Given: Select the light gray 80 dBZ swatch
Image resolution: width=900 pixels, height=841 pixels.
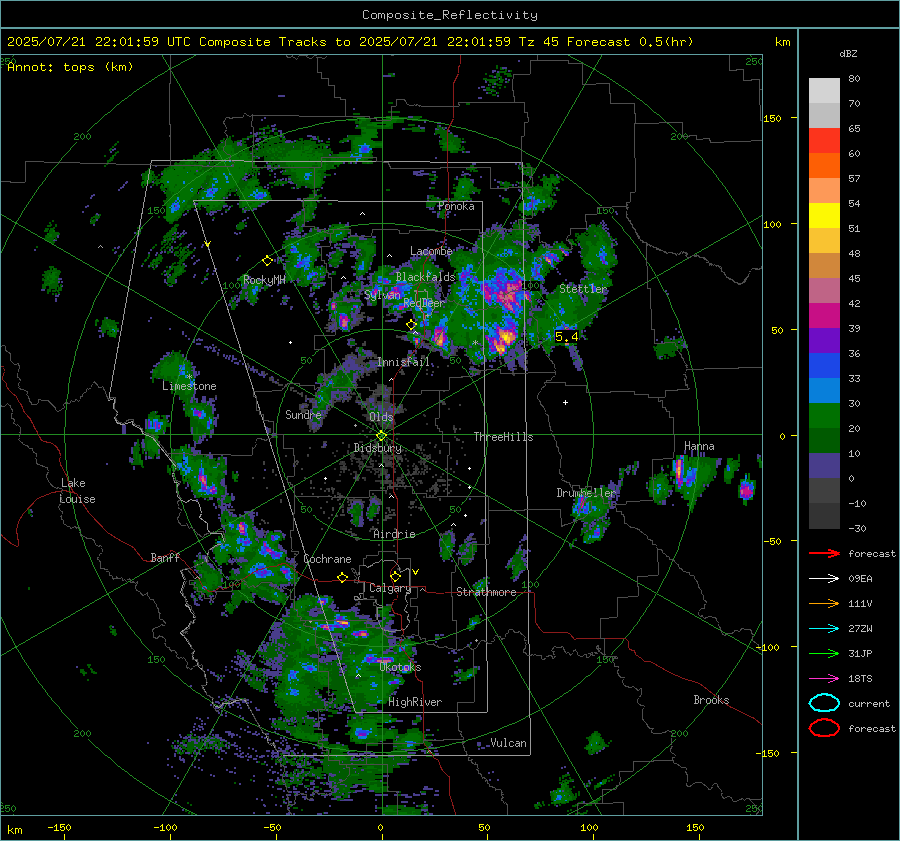Looking at the screenshot, I should [x=824, y=90].
